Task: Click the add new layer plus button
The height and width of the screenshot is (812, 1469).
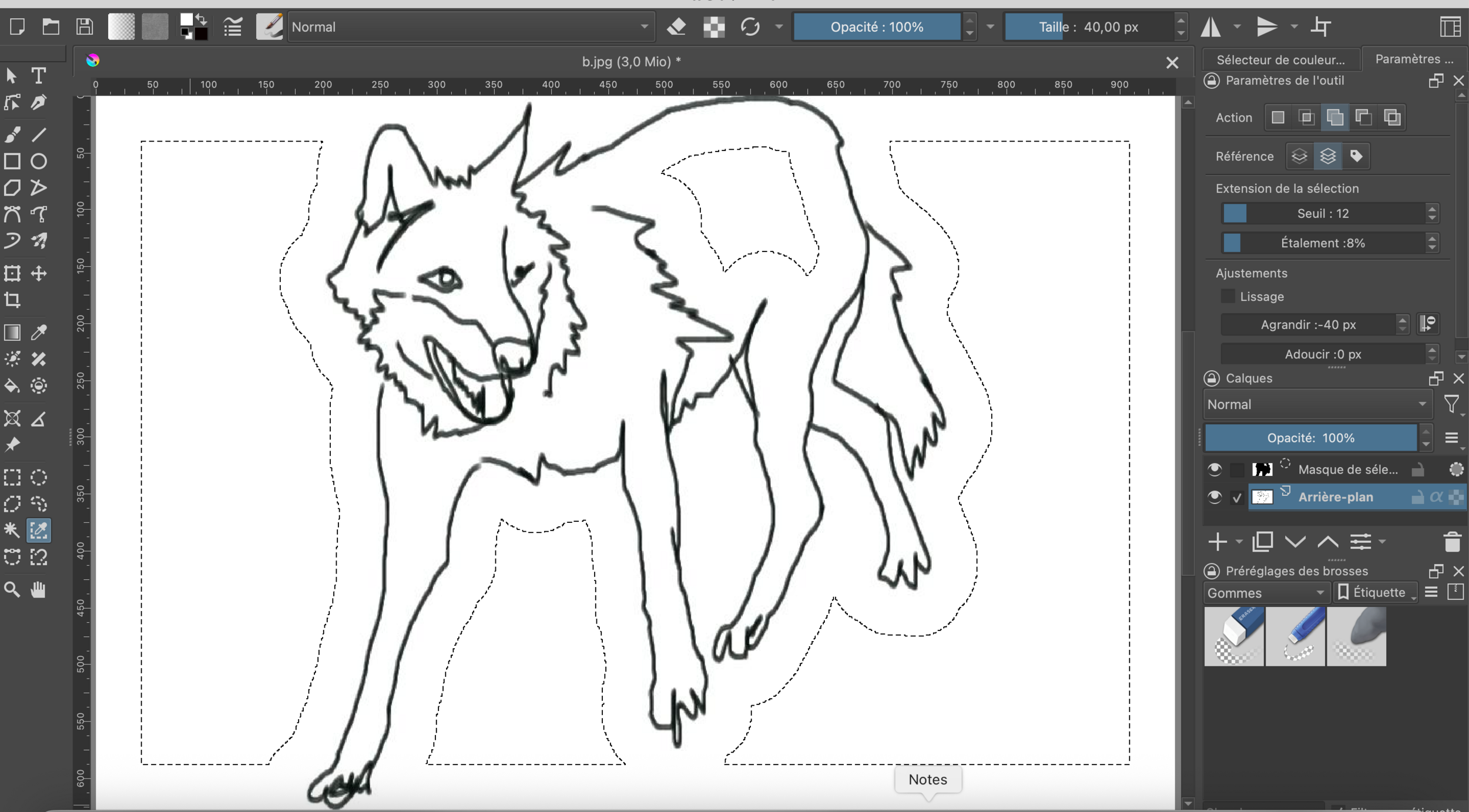Action: click(1218, 542)
